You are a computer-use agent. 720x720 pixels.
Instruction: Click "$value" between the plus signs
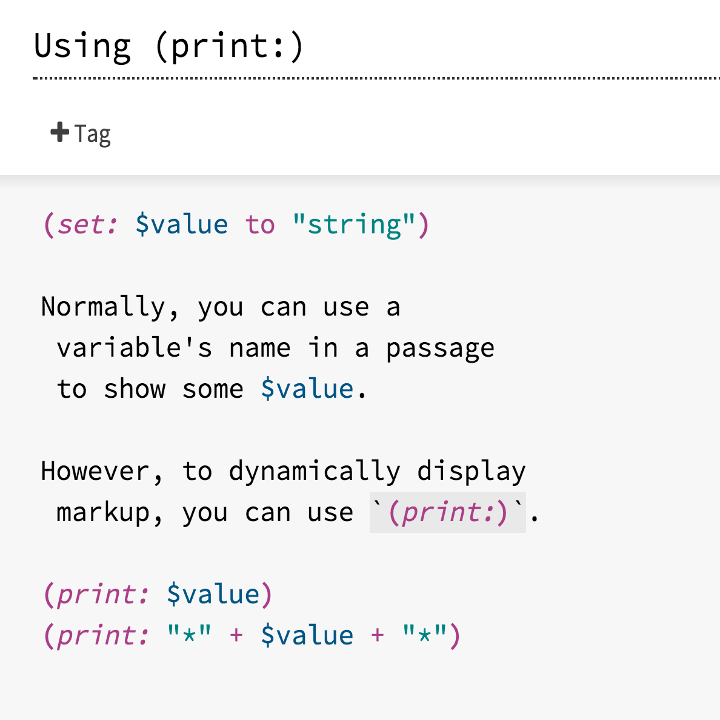306,636
